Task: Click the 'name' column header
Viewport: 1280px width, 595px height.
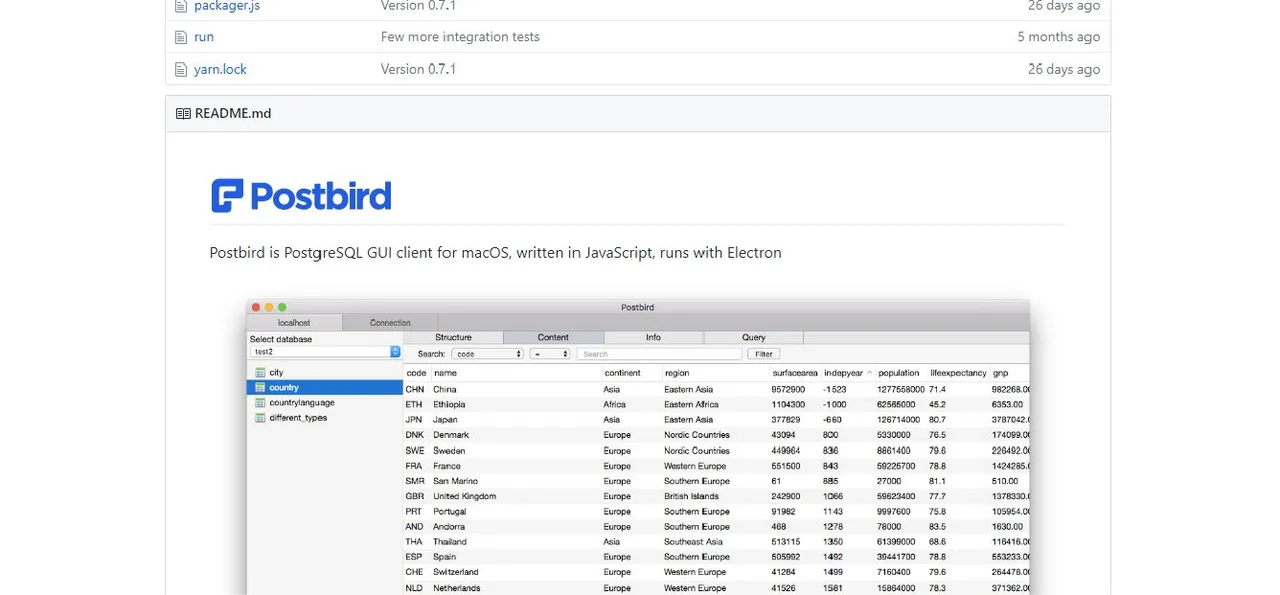Action: tap(444, 373)
